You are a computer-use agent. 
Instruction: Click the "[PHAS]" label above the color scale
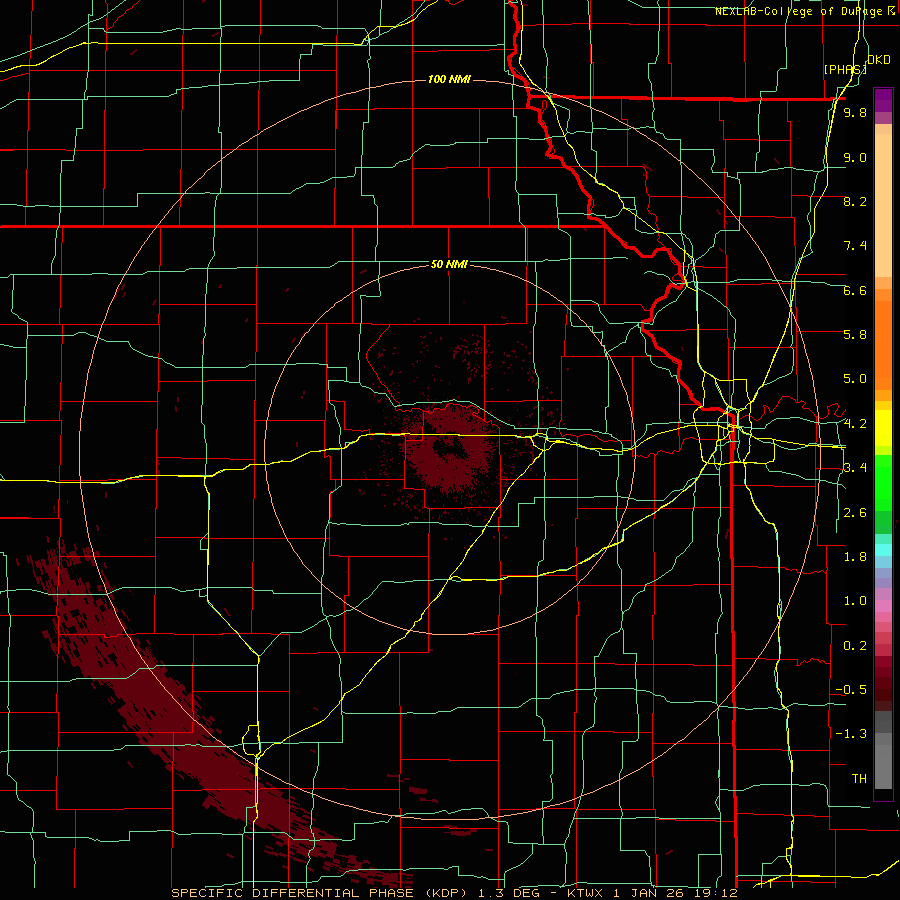point(845,69)
